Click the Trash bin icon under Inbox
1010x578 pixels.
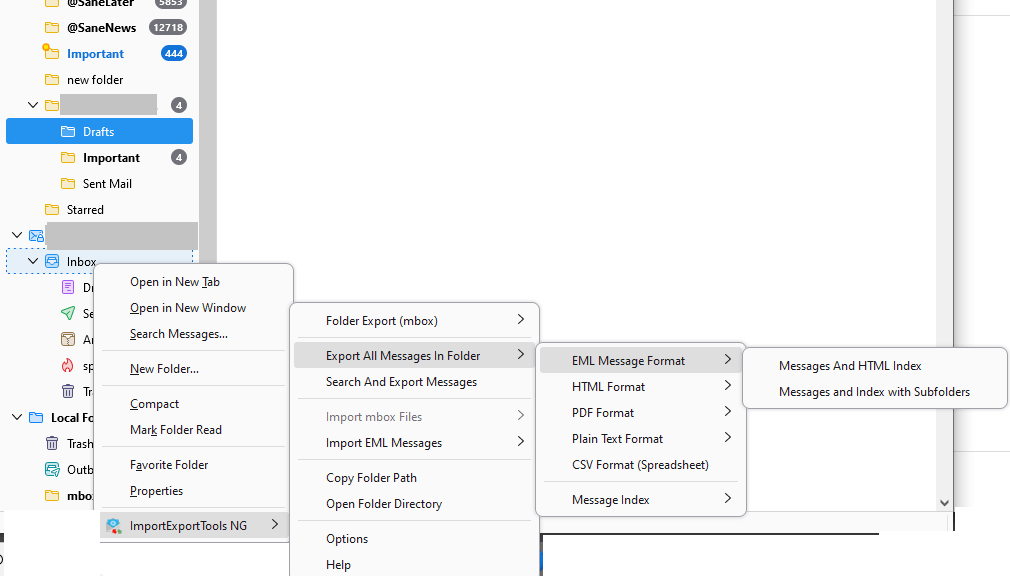tap(68, 391)
